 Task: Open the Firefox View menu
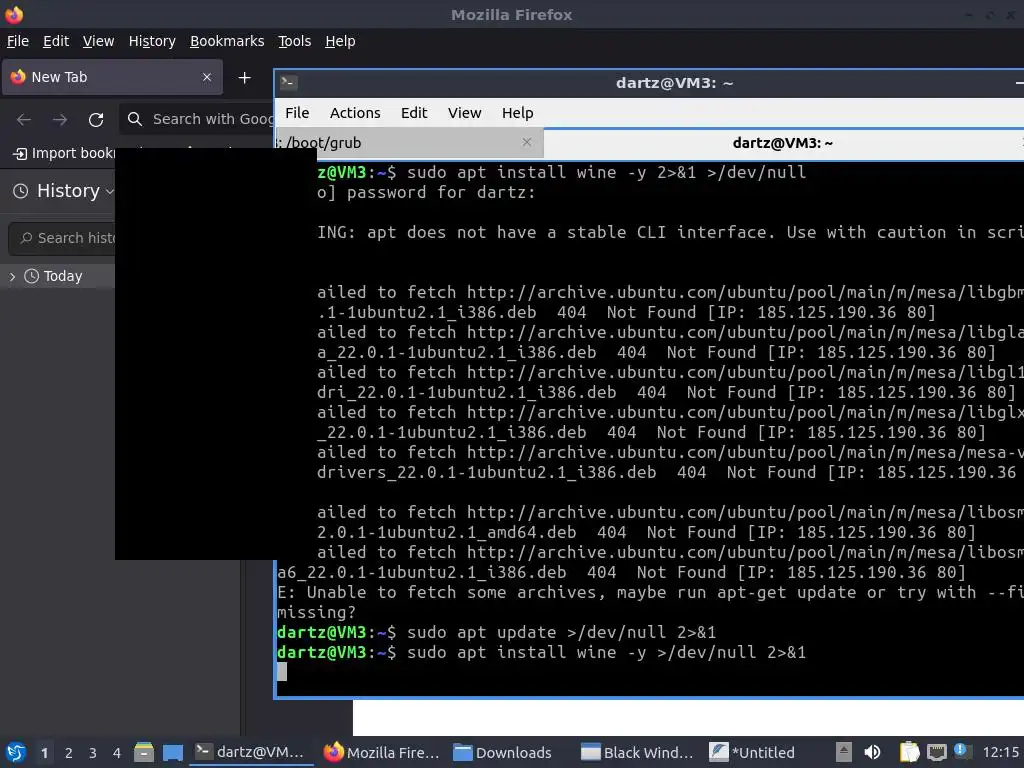[x=98, y=41]
